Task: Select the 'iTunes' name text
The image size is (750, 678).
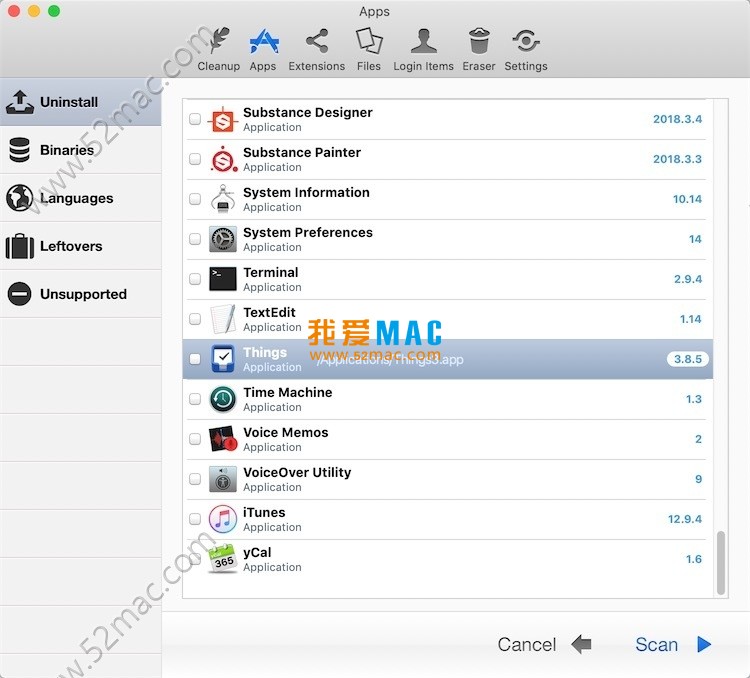Action: tap(264, 512)
